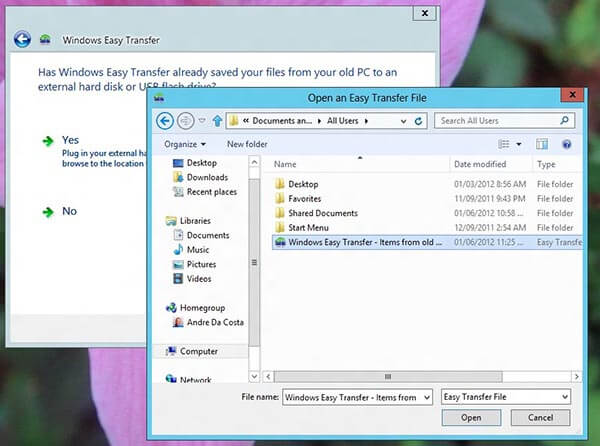
Task: Click horizontal scrollbar thumb in file list
Action: [x=388, y=377]
